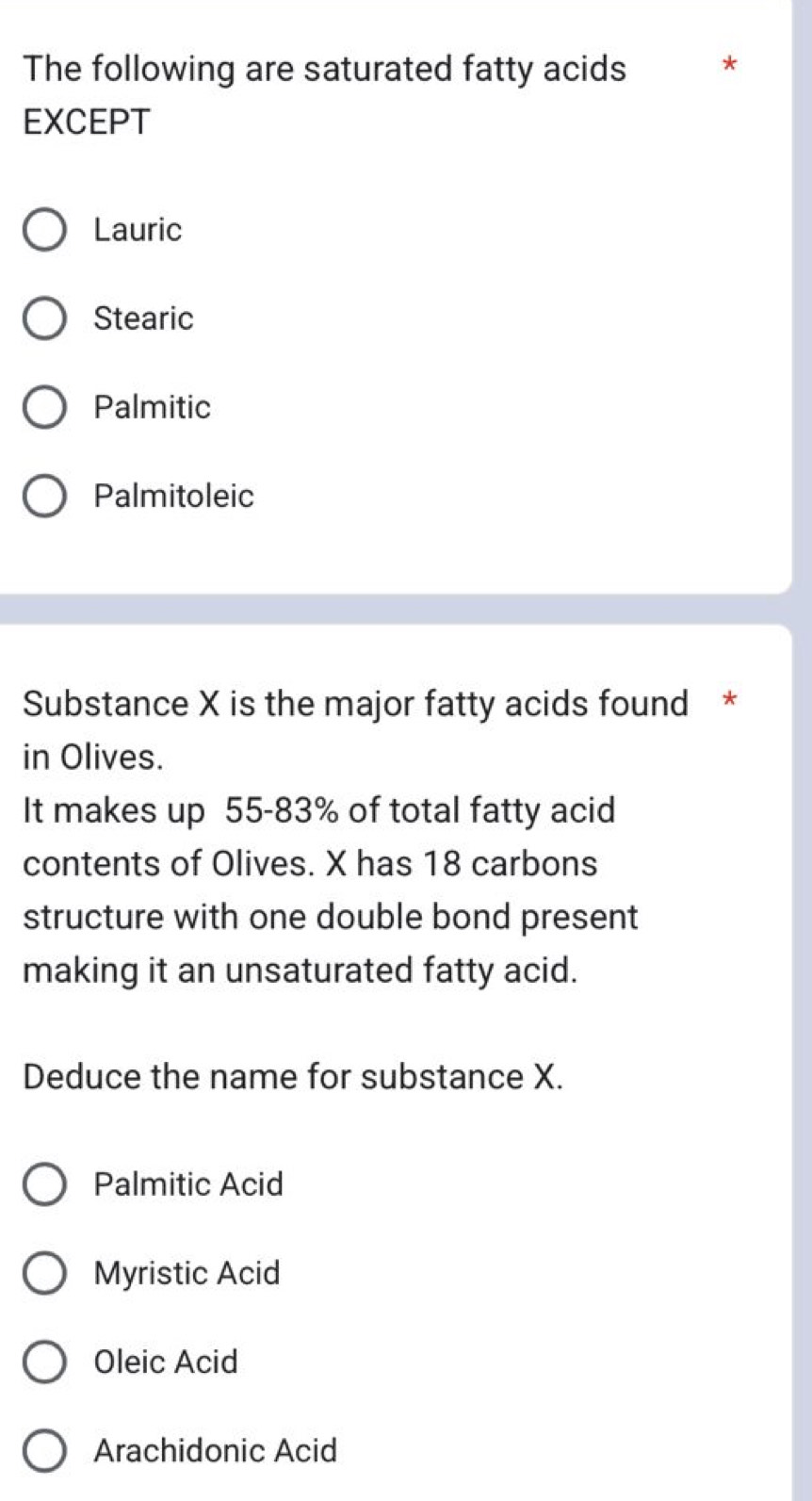Click the Substance X question text
This screenshot has height=1501, width=812.
click(x=354, y=705)
